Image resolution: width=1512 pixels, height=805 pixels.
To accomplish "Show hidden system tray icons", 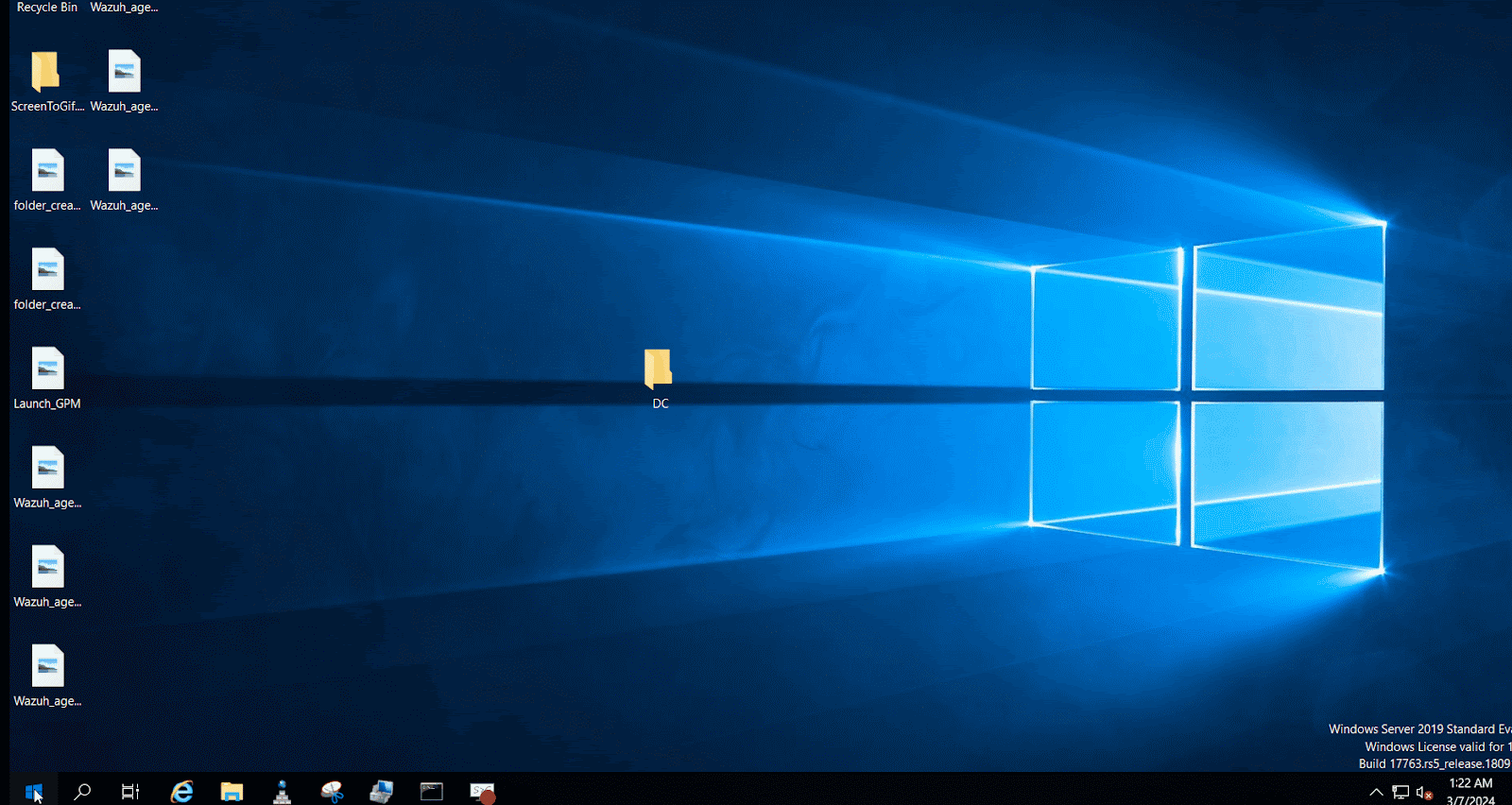I will (1376, 792).
